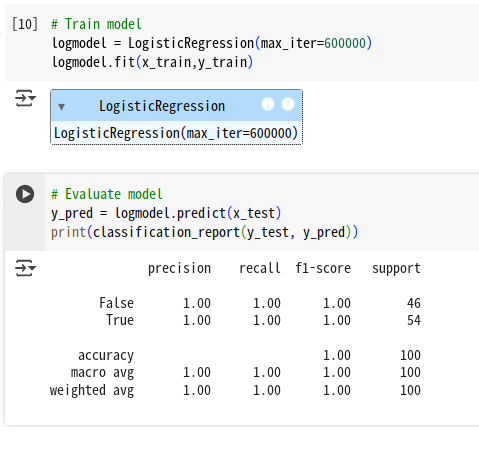Collapse the LogisticRegression estimator triangle

pos(61,107)
